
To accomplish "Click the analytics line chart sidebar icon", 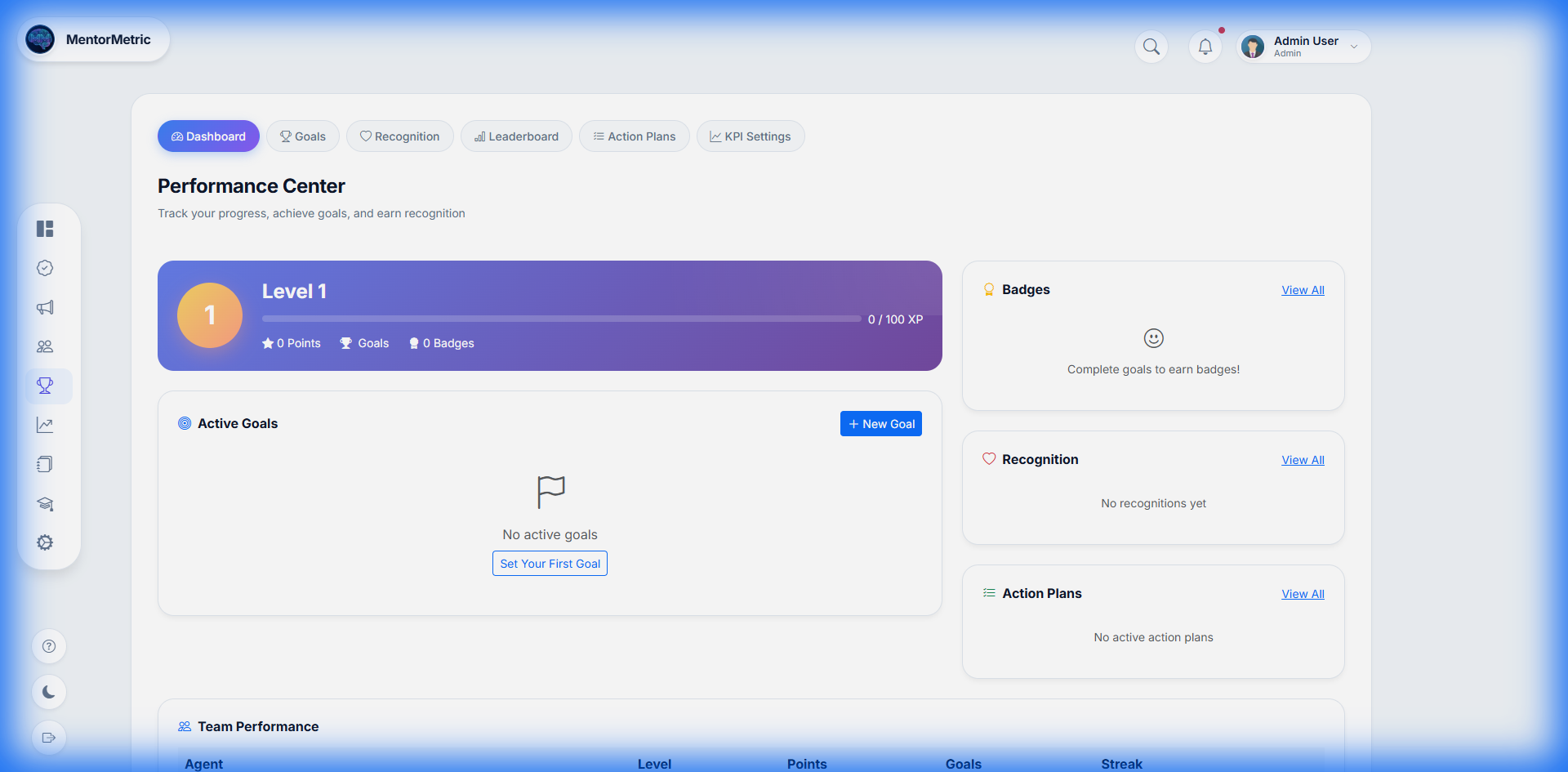I will (45, 425).
